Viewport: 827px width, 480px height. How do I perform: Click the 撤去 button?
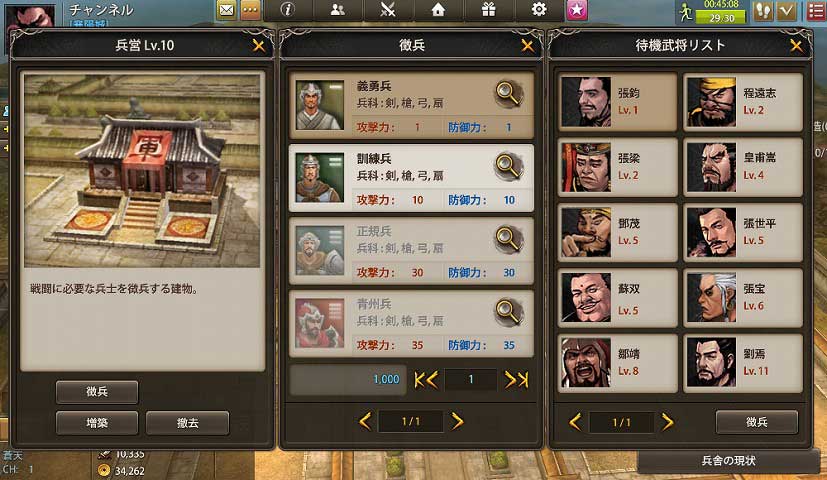tap(187, 423)
